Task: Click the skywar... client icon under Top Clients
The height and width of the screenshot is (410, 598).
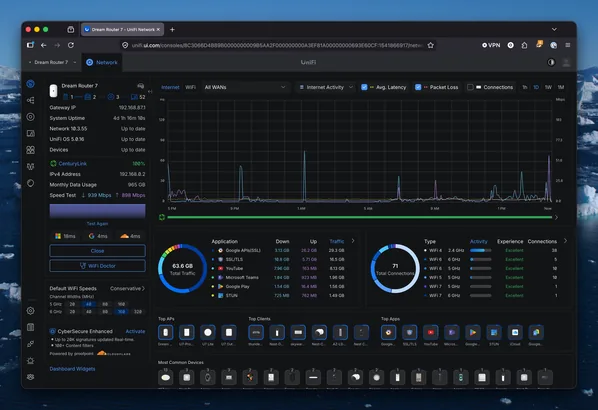Action: click(x=298, y=333)
